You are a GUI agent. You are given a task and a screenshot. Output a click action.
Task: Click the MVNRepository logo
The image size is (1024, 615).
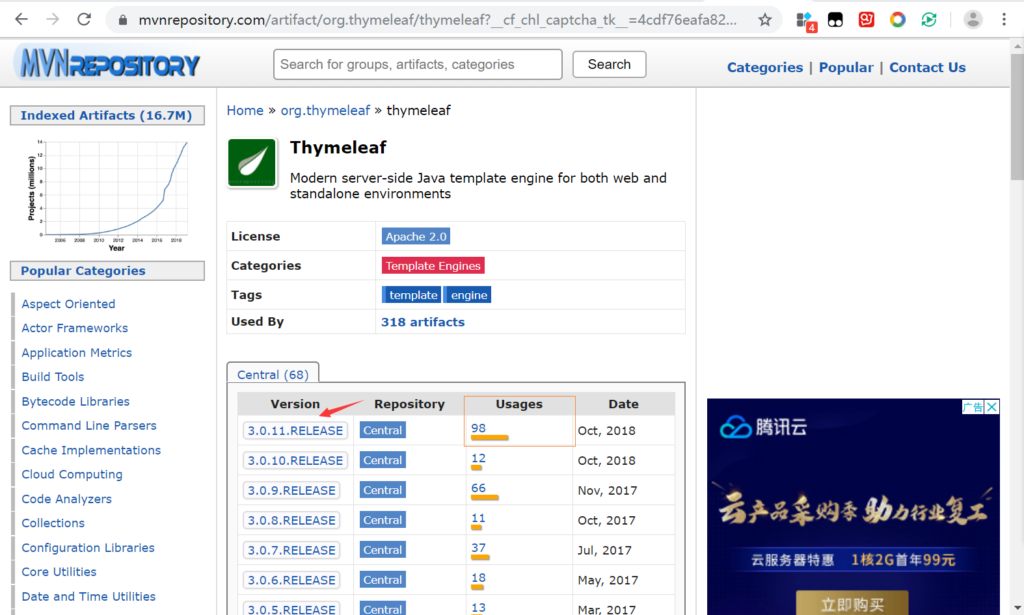click(109, 63)
